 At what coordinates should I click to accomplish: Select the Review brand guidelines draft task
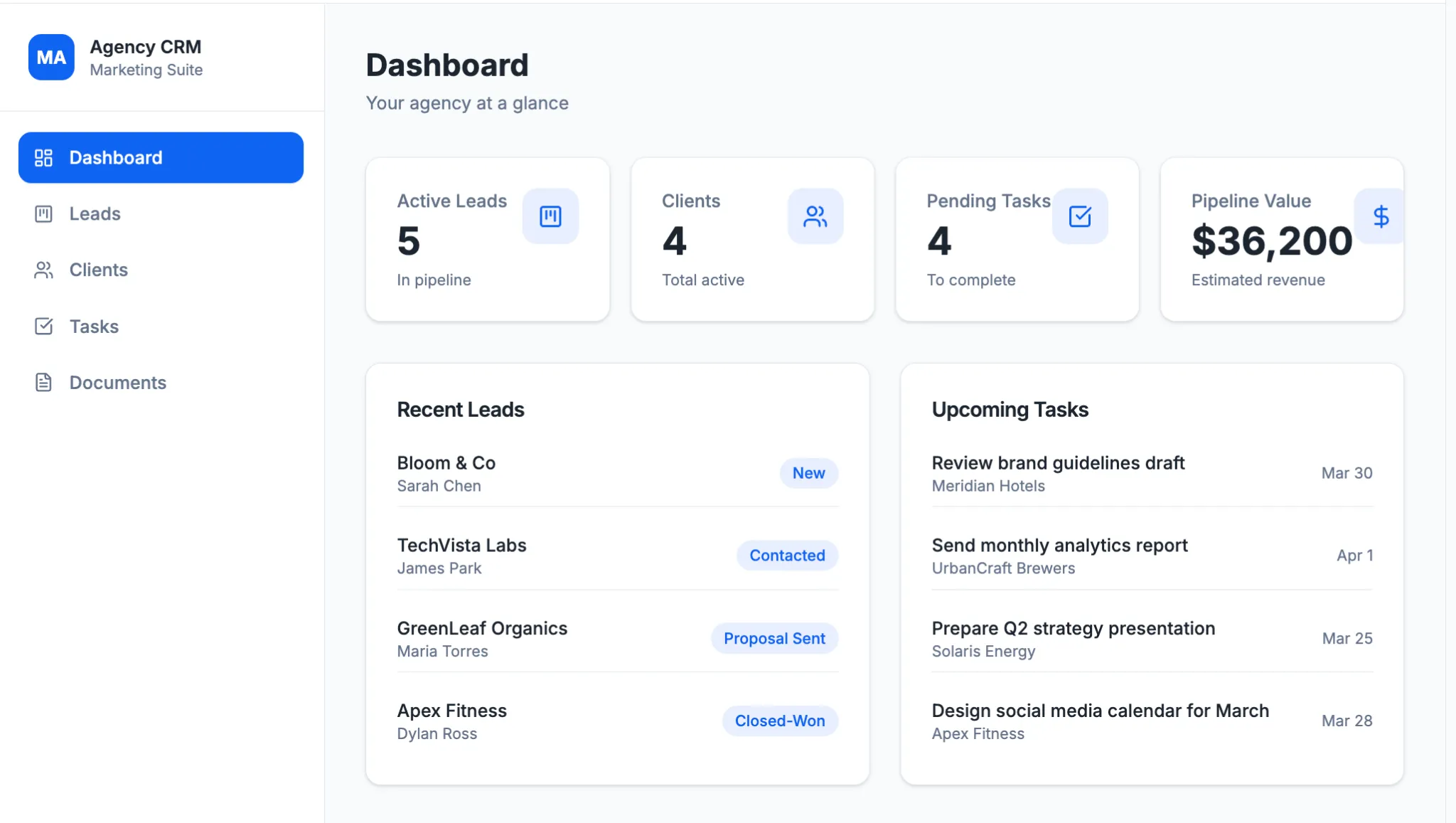(1058, 462)
